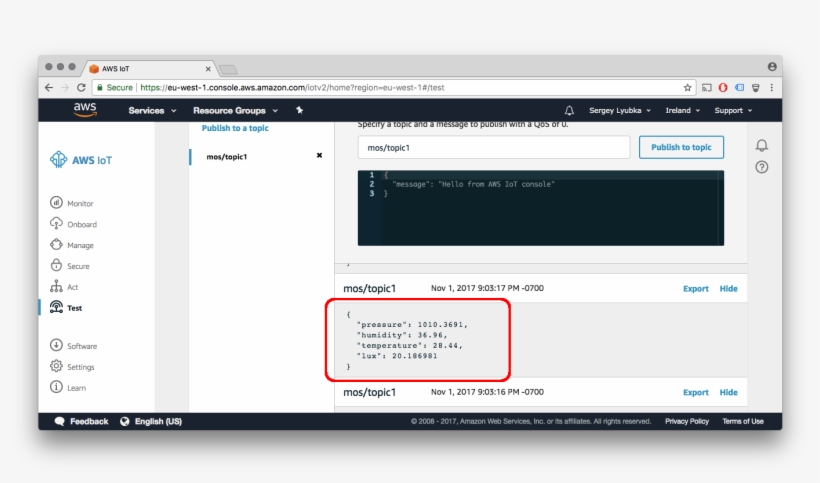Open the Manage section
Image resolution: width=820 pixels, height=483 pixels.
coord(80,245)
